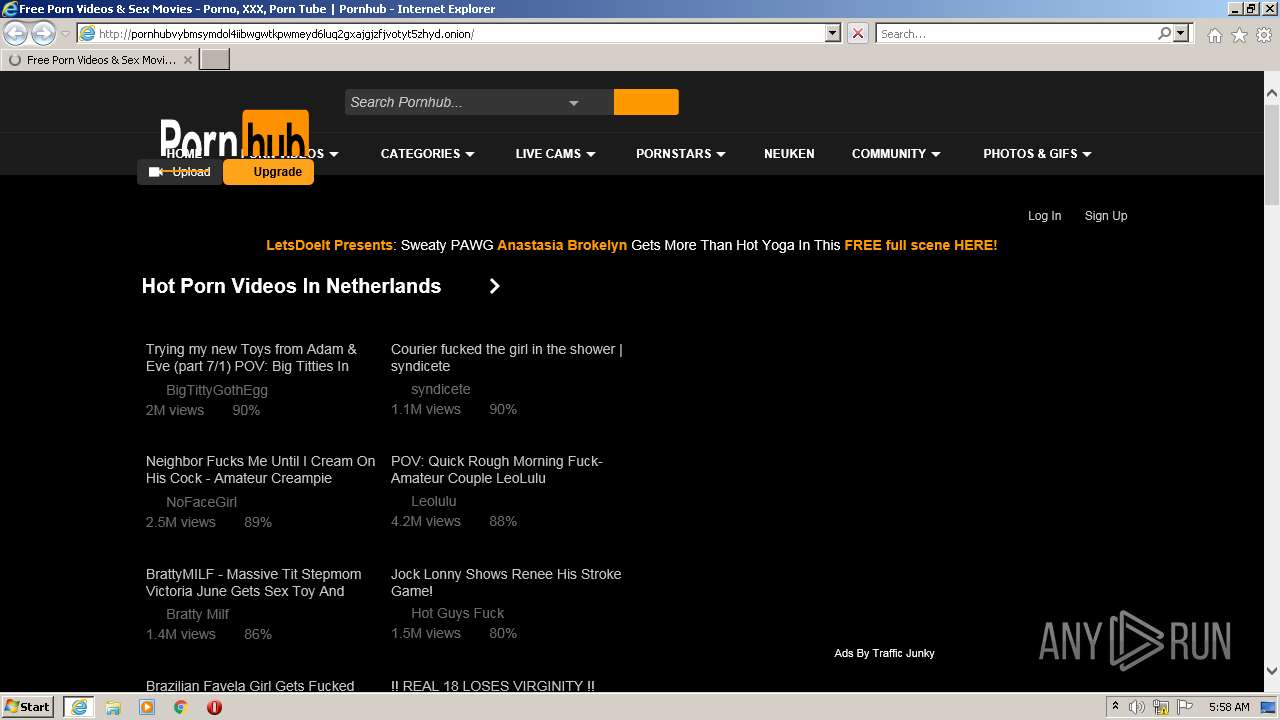This screenshot has height=720, width=1280.
Task: Select the open browser tab
Action: pyautogui.click(x=100, y=60)
